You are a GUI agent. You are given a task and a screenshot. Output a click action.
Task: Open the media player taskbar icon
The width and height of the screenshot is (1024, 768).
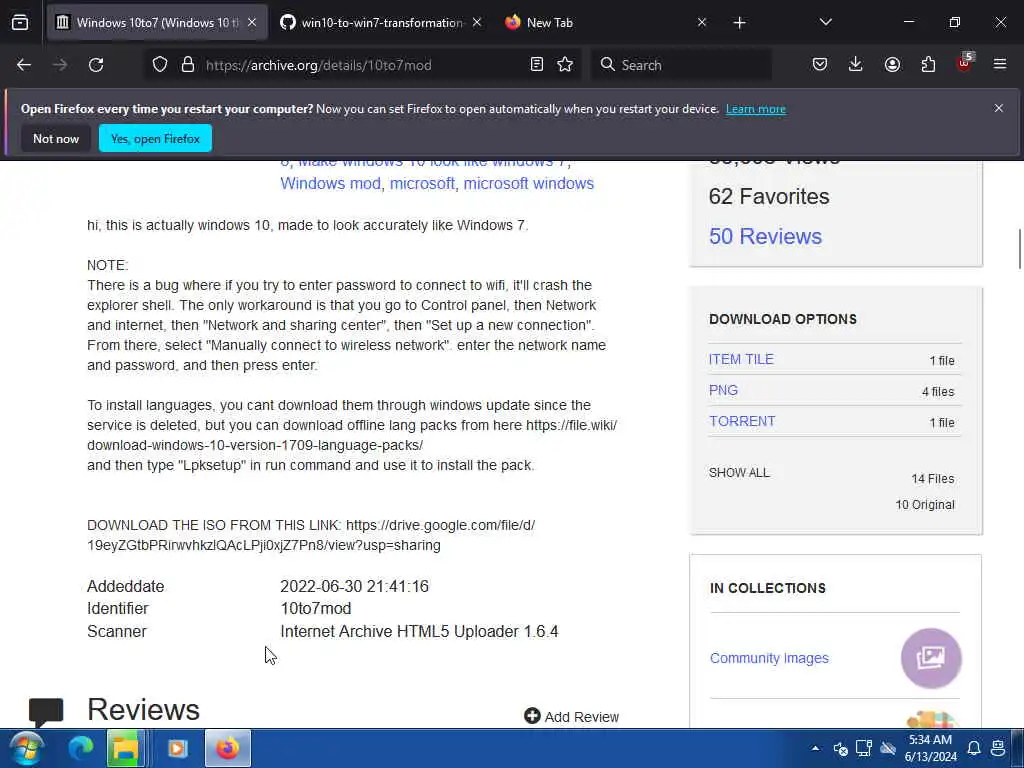tap(177, 748)
